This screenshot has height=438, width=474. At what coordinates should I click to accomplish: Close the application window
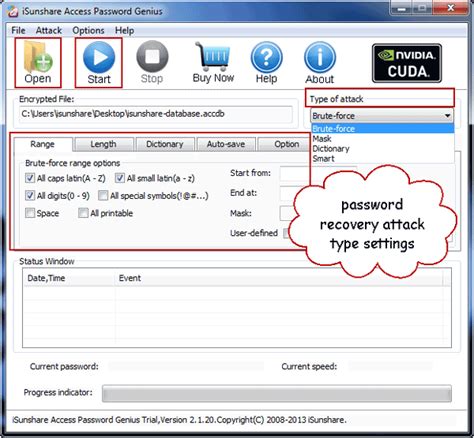[x=451, y=8]
